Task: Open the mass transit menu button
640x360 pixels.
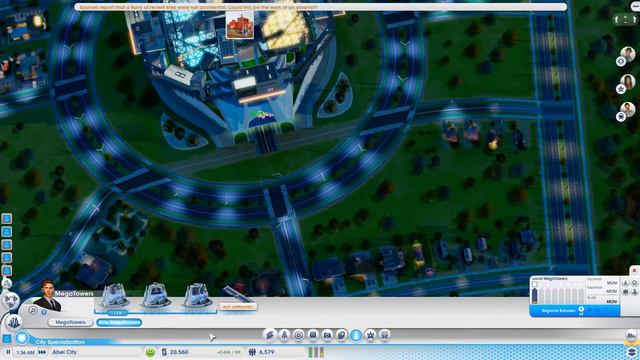Action: coord(384,335)
